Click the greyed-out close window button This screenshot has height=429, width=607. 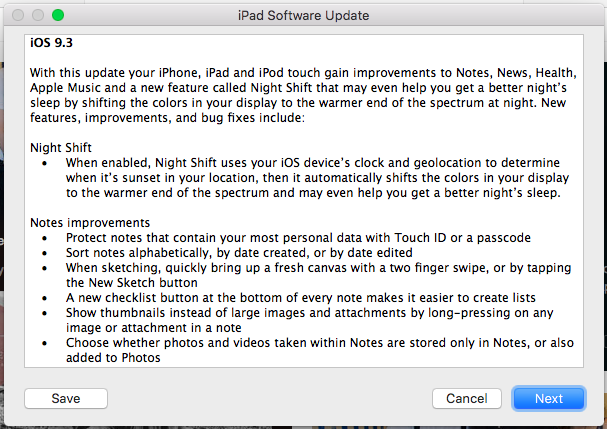point(17,16)
